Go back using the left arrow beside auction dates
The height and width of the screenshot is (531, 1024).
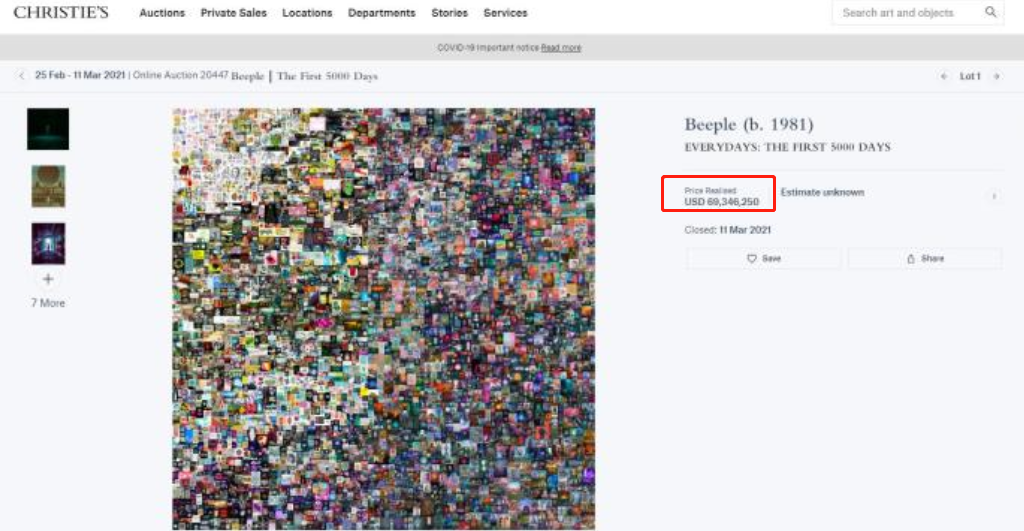22,76
